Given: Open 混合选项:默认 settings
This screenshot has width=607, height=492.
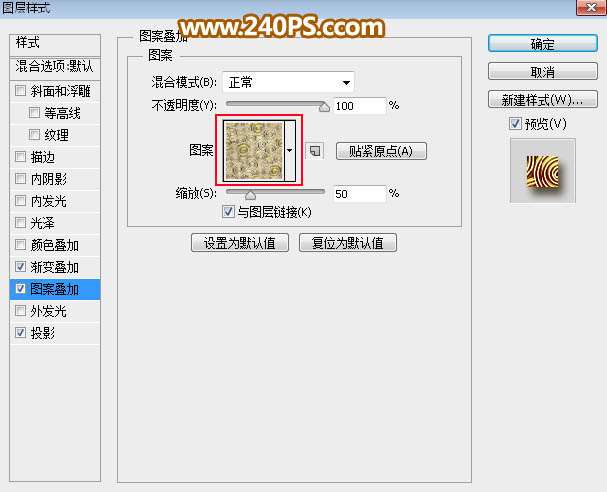Looking at the screenshot, I should pyautogui.click(x=55, y=68).
